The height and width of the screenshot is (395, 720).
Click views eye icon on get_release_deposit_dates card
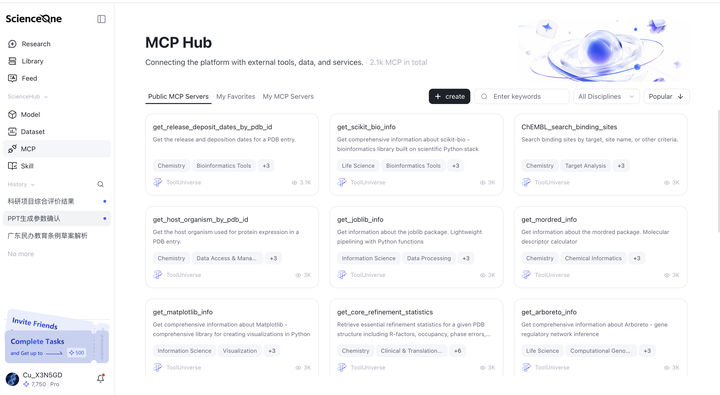coord(294,182)
